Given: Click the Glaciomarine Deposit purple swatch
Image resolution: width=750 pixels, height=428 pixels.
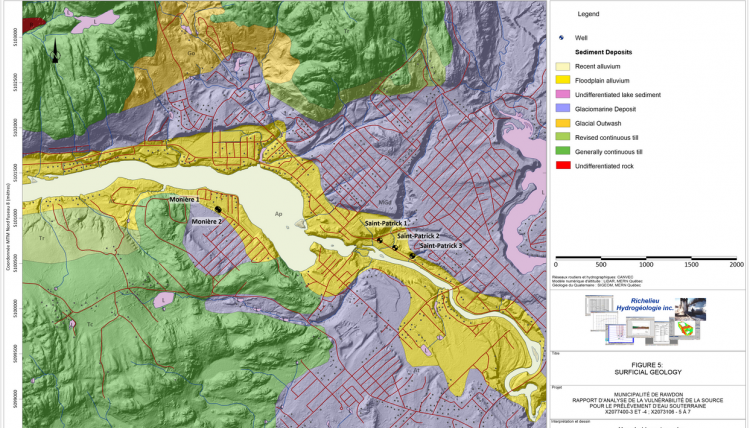Looking at the screenshot, I should (x=562, y=109).
